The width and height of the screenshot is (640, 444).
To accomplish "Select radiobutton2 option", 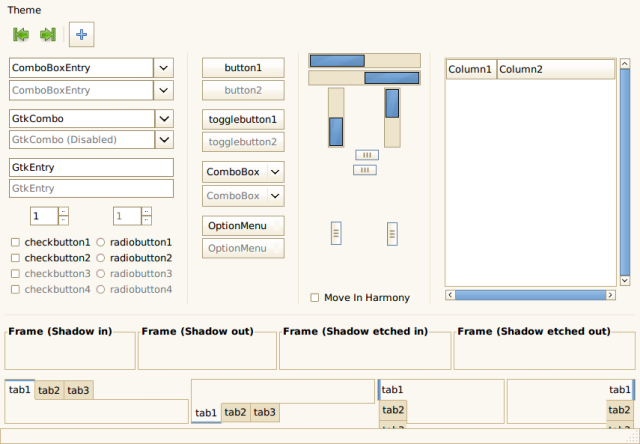I will (101, 258).
